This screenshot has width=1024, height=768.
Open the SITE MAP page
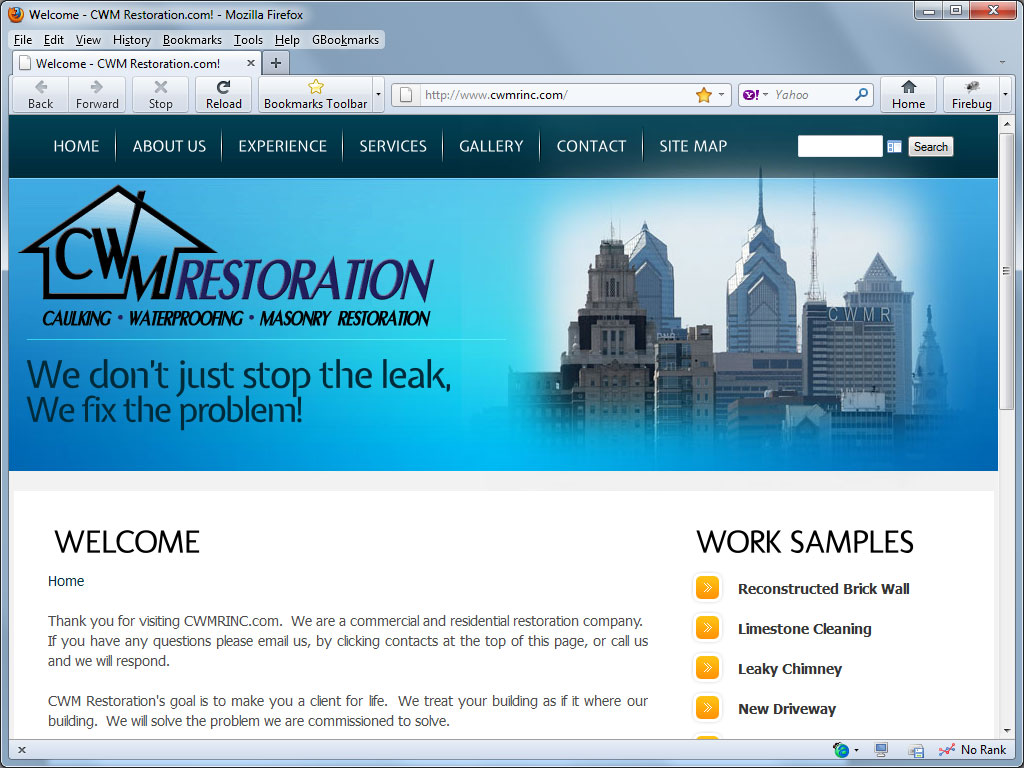(x=693, y=146)
